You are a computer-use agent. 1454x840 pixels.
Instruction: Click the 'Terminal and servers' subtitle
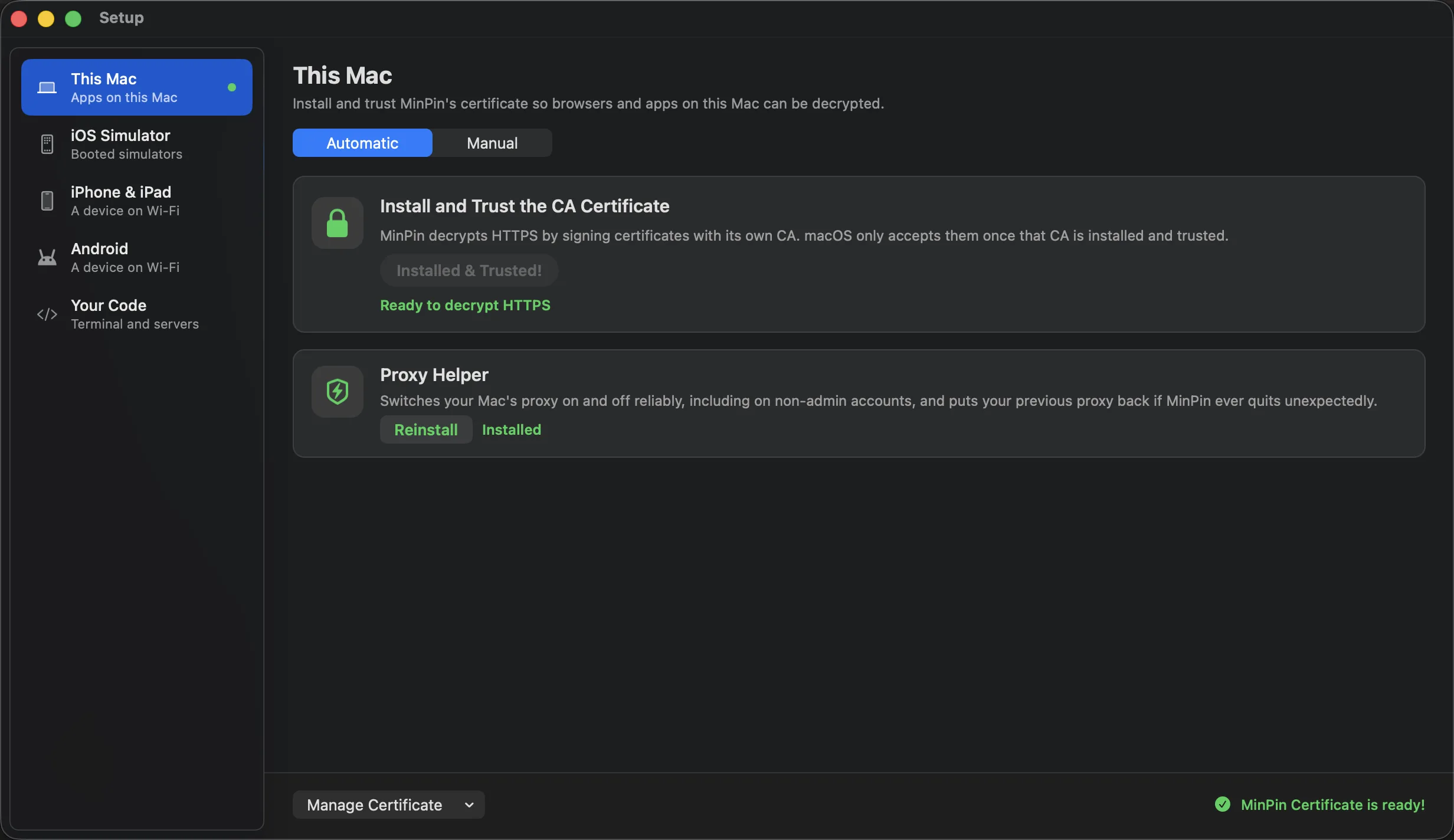135,324
